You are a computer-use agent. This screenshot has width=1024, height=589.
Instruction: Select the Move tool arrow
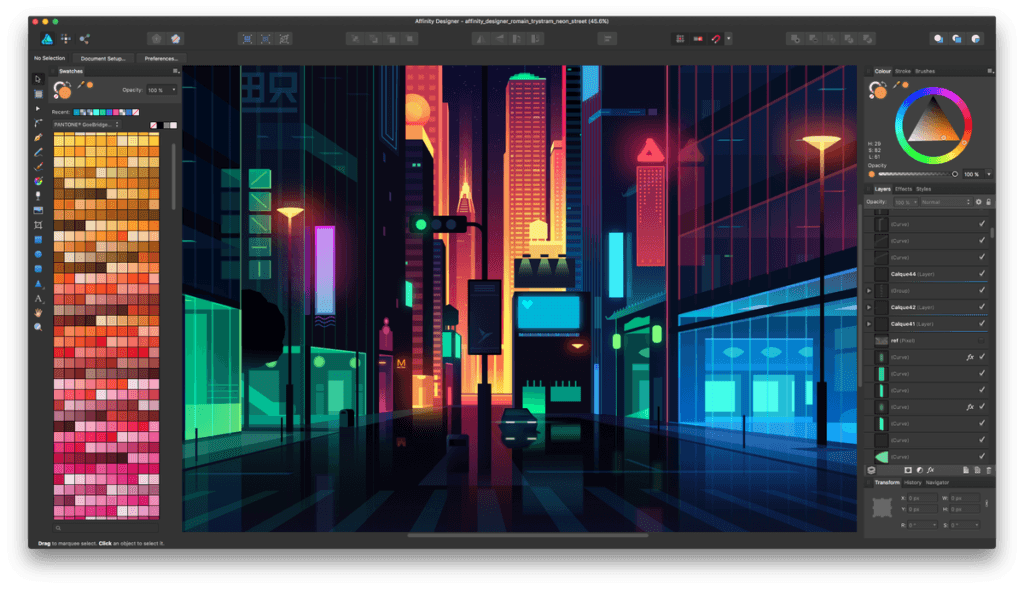click(x=38, y=79)
